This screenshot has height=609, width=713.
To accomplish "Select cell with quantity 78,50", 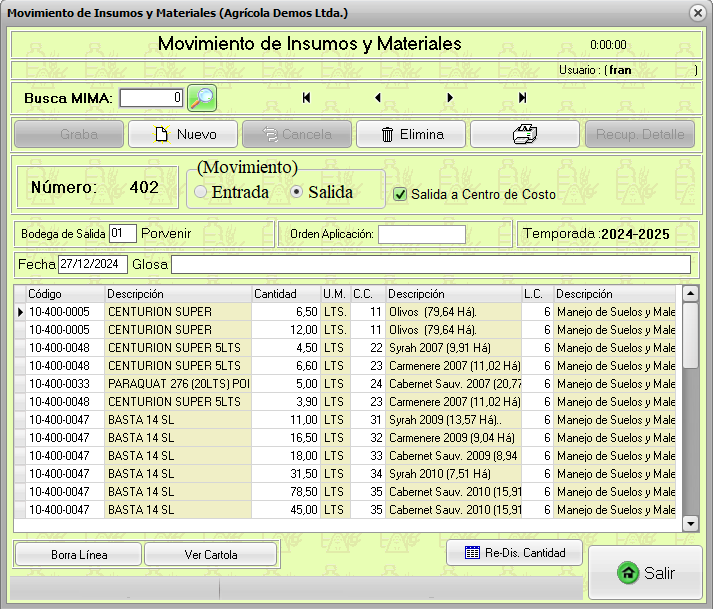I will click(286, 492).
